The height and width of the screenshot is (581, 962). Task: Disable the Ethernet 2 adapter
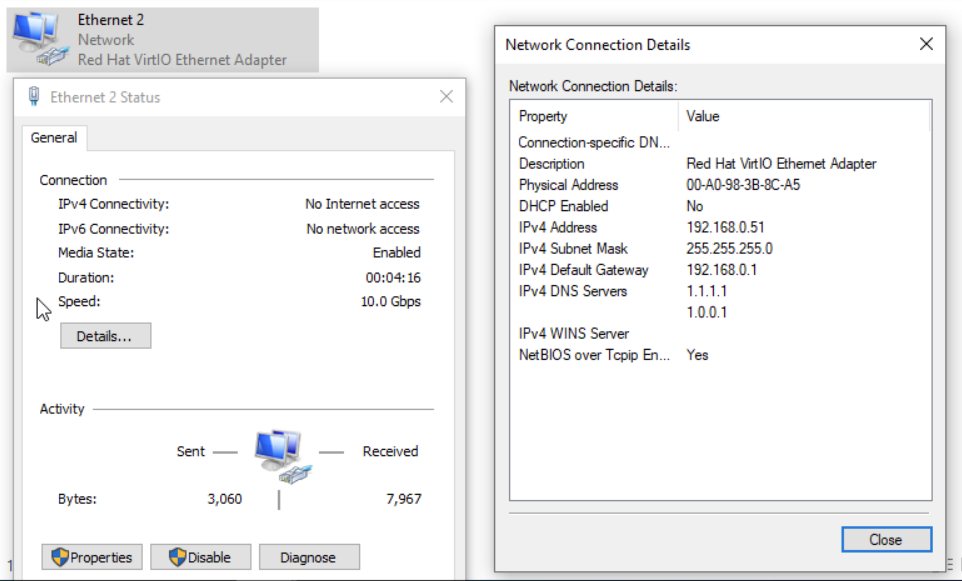coord(200,557)
